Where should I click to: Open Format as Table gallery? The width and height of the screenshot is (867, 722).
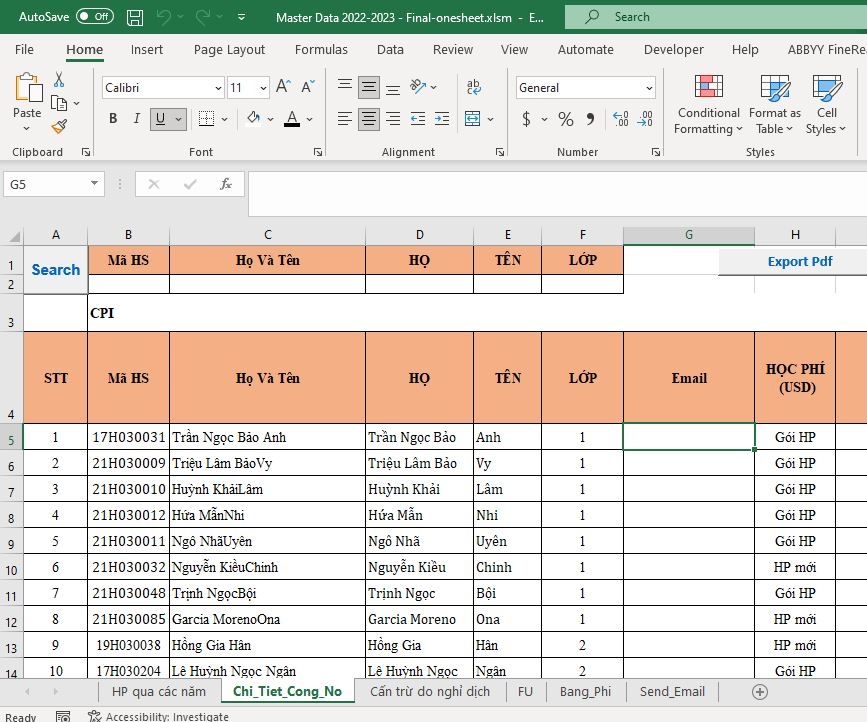pos(775,104)
